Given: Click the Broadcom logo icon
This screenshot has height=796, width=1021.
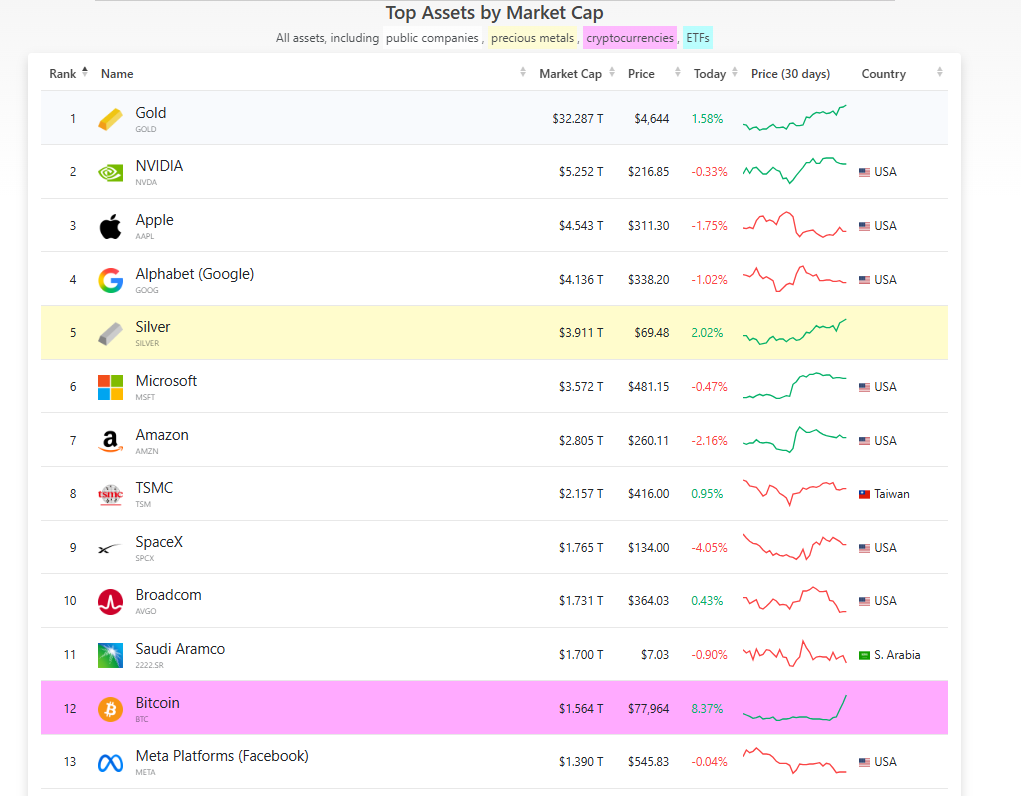Looking at the screenshot, I should [110, 601].
